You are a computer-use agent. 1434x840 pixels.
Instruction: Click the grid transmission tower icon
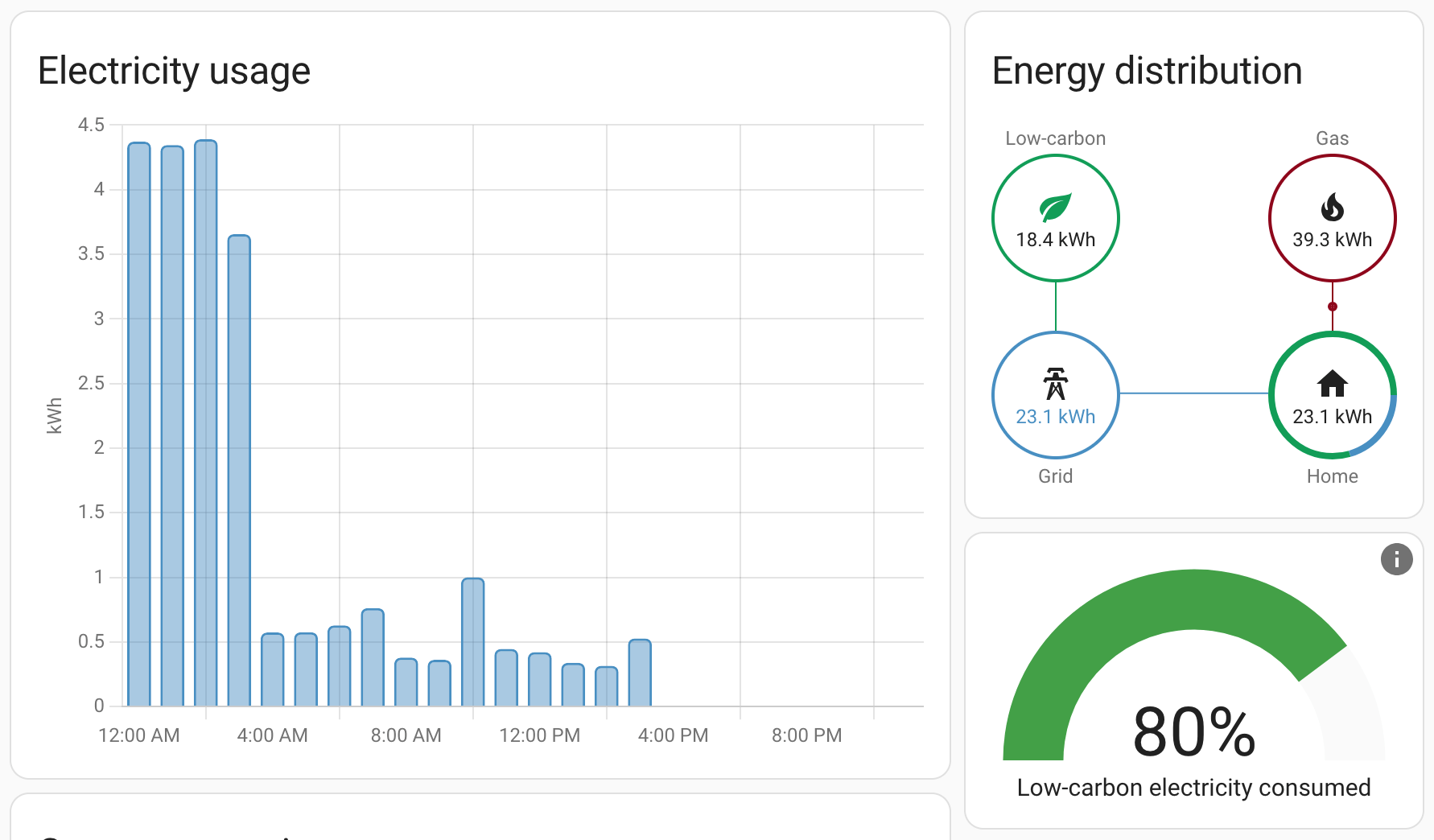click(1055, 384)
